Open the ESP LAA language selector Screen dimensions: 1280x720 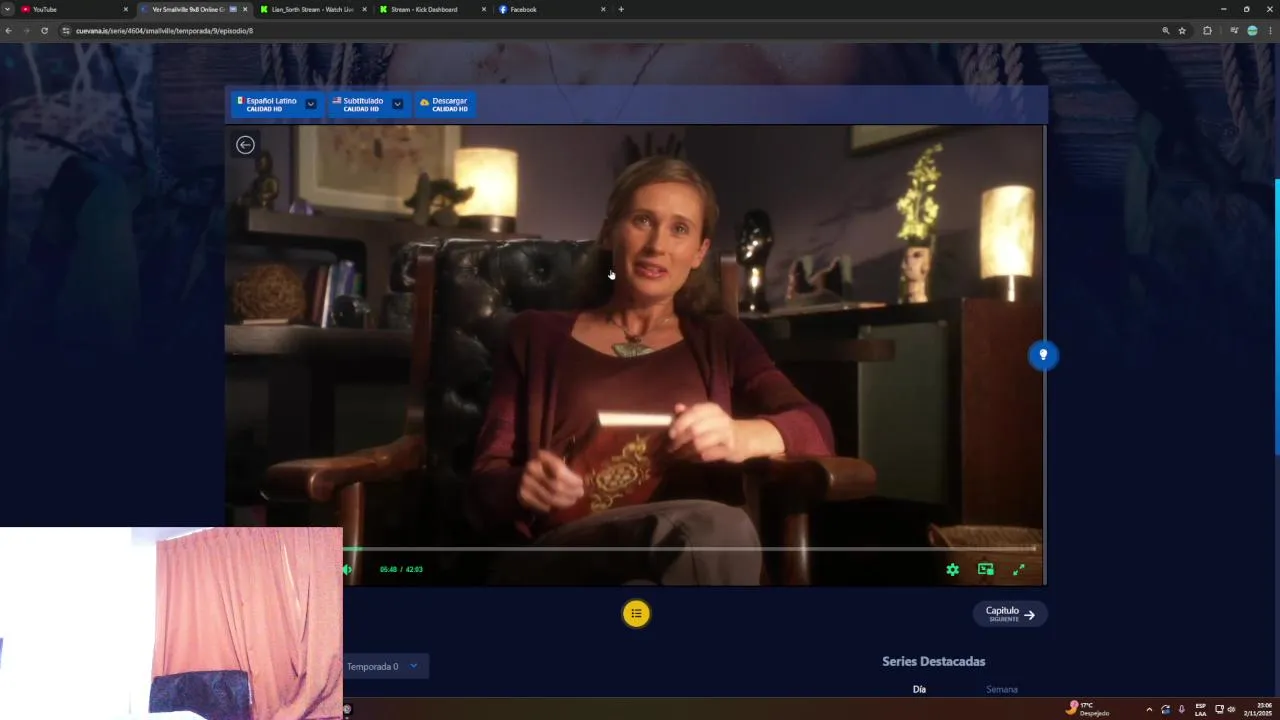(1200, 709)
